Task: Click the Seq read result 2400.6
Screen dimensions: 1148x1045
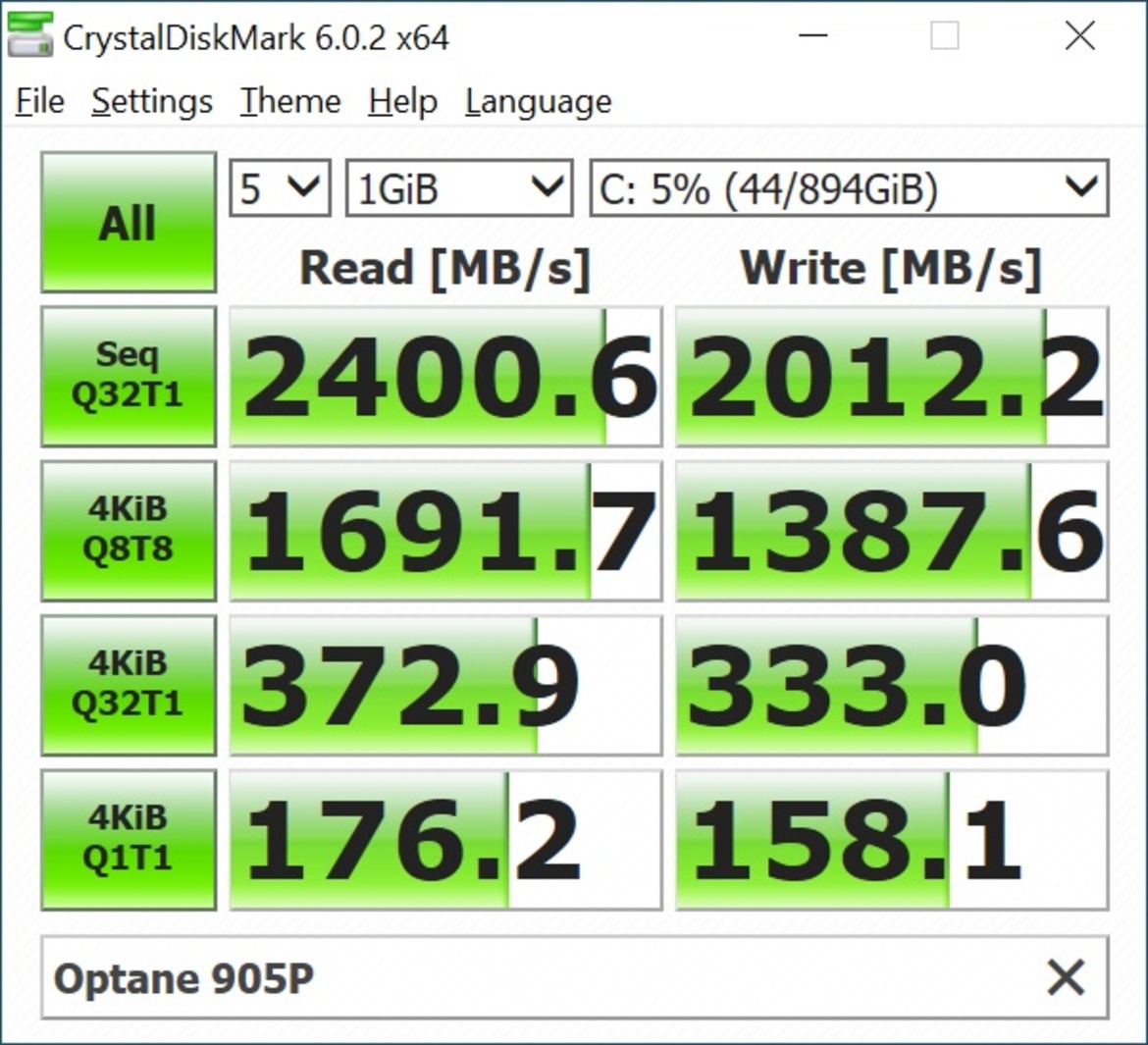Action: pos(445,377)
